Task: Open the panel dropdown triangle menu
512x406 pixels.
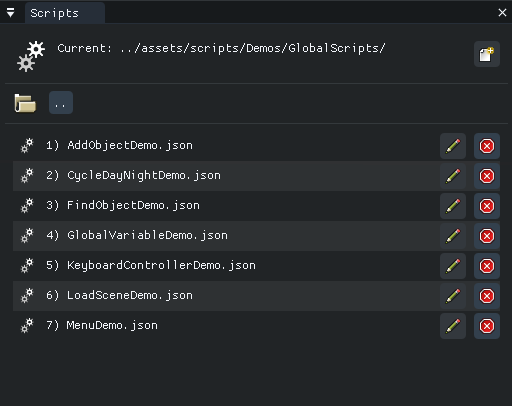Action: click(11, 13)
